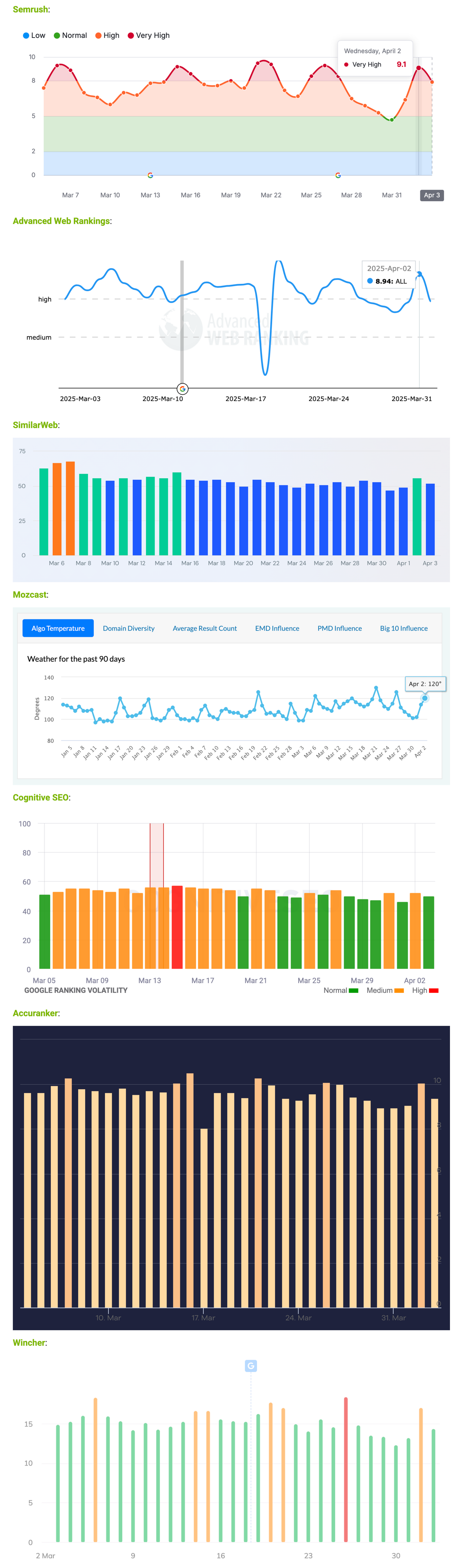The image size is (457, 1568).
Task: Open the Accuranker link
Action: tap(35, 1013)
